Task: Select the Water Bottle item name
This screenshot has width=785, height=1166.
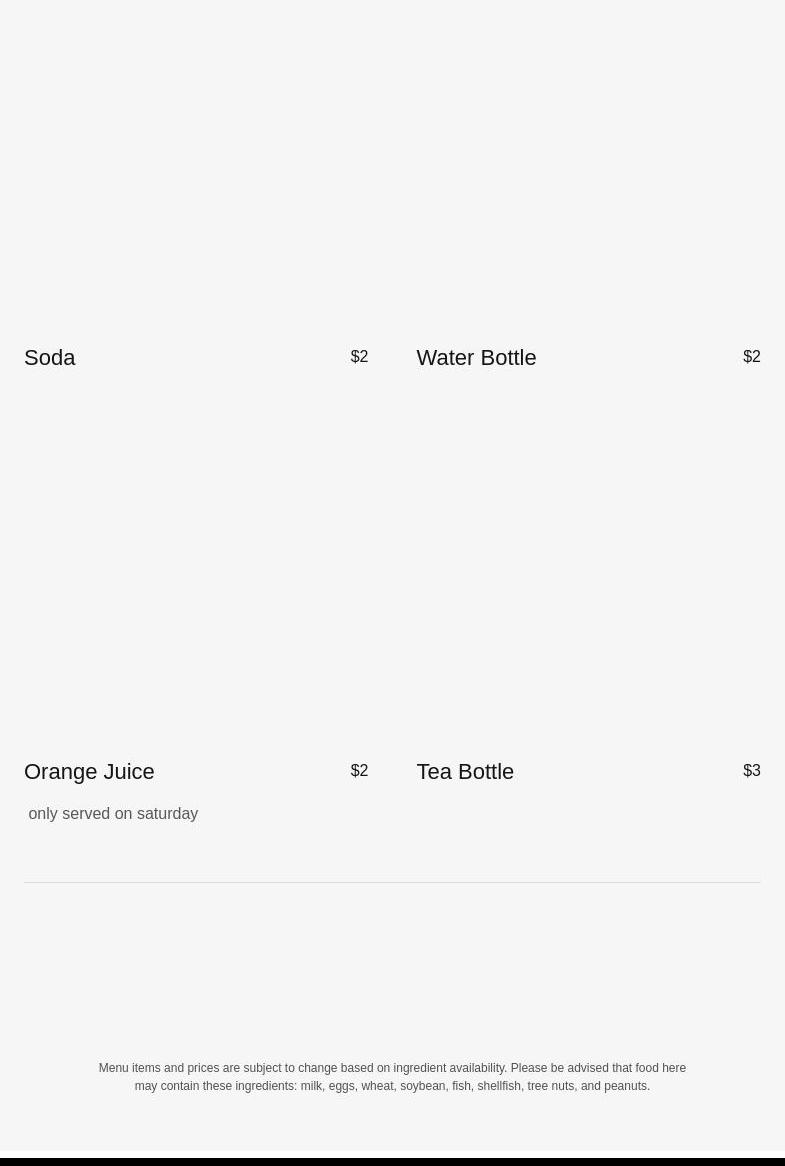Action: tap(476, 358)
